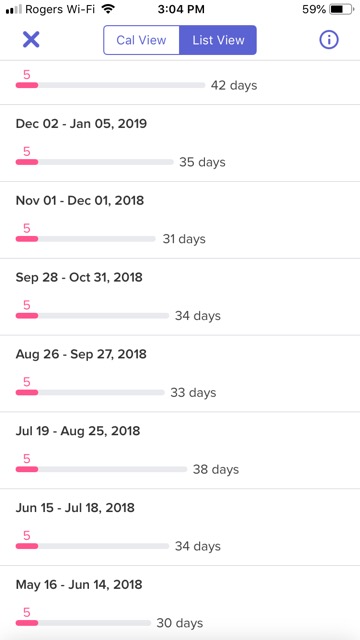Tap the 35 days cycle length bar
Screen dimensions: 360x640
pos(95,162)
